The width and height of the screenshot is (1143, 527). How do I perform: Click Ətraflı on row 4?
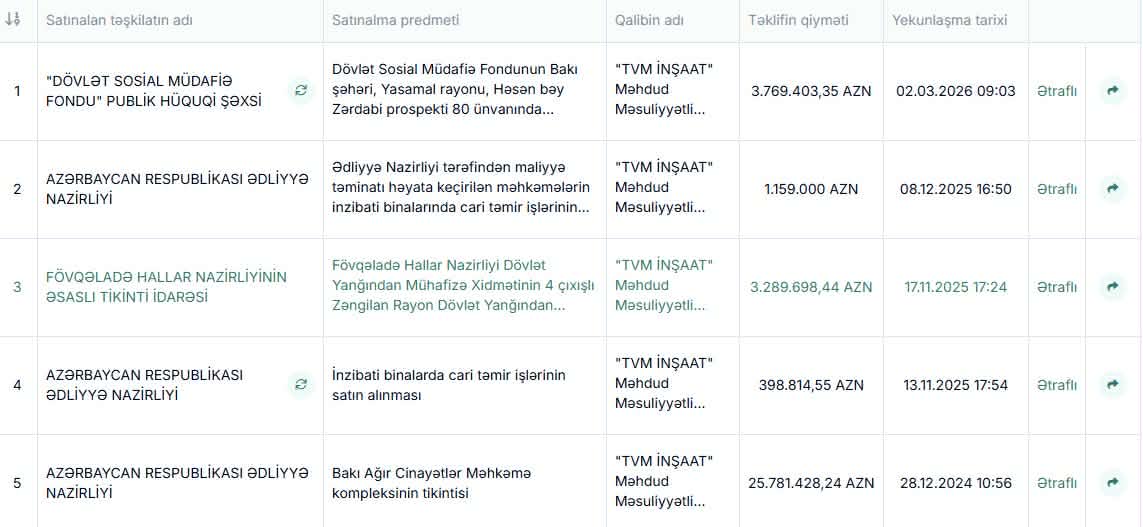coord(1057,385)
